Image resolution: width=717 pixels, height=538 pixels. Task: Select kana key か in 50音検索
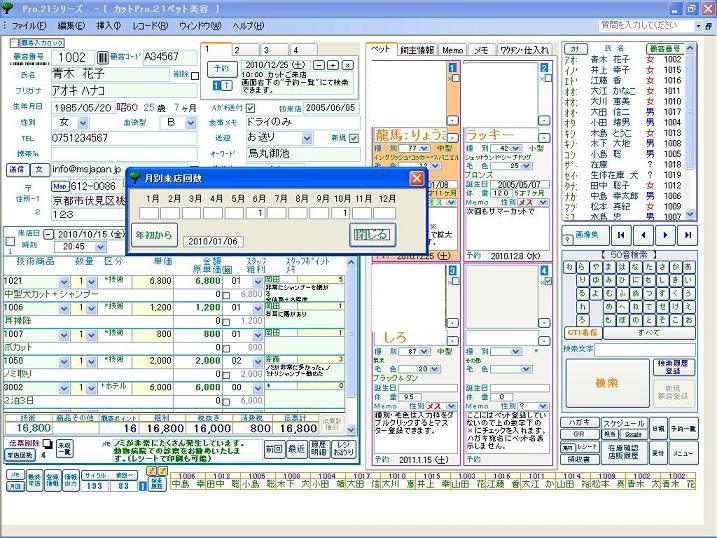675,267
